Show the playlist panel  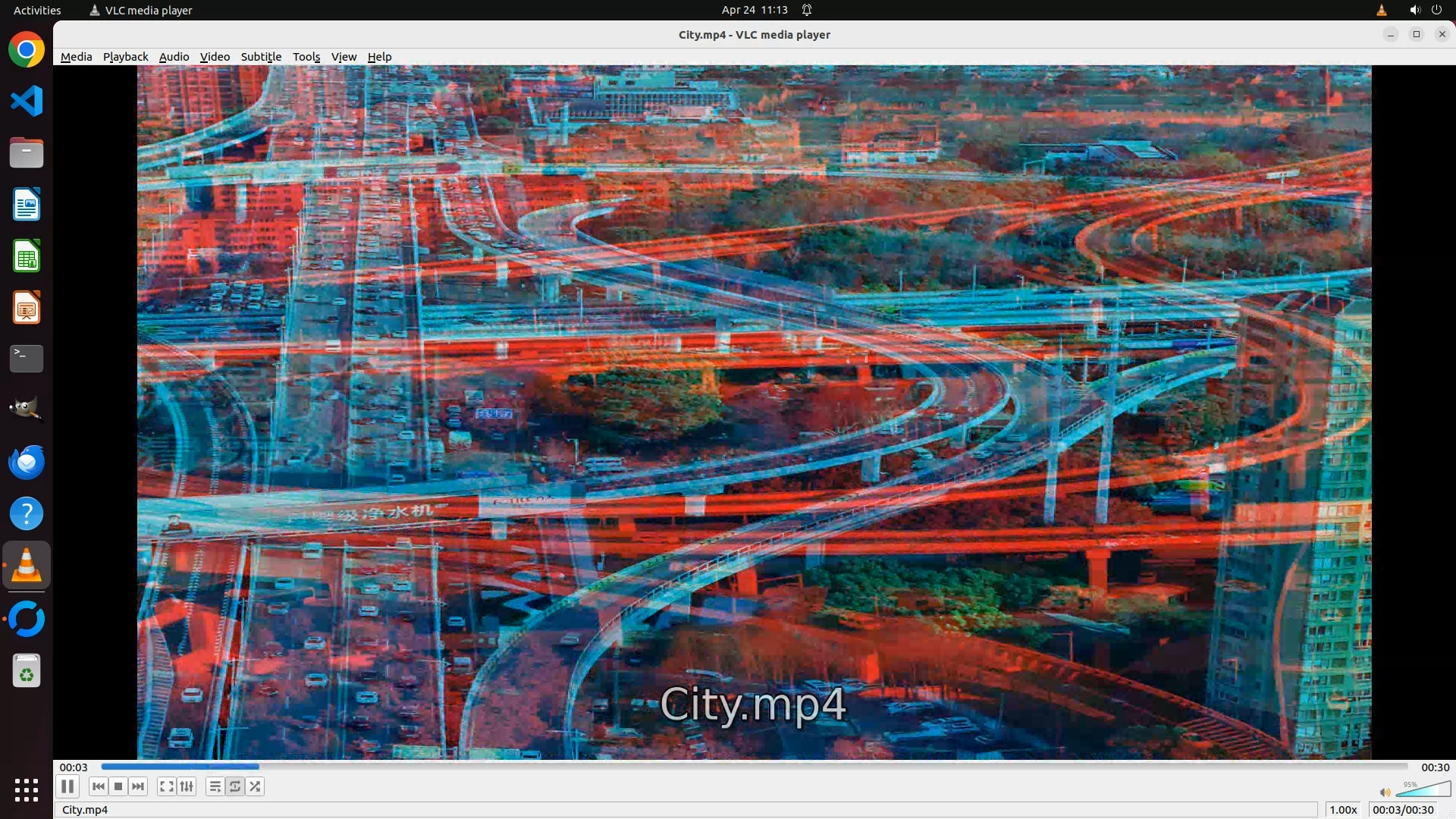(215, 786)
